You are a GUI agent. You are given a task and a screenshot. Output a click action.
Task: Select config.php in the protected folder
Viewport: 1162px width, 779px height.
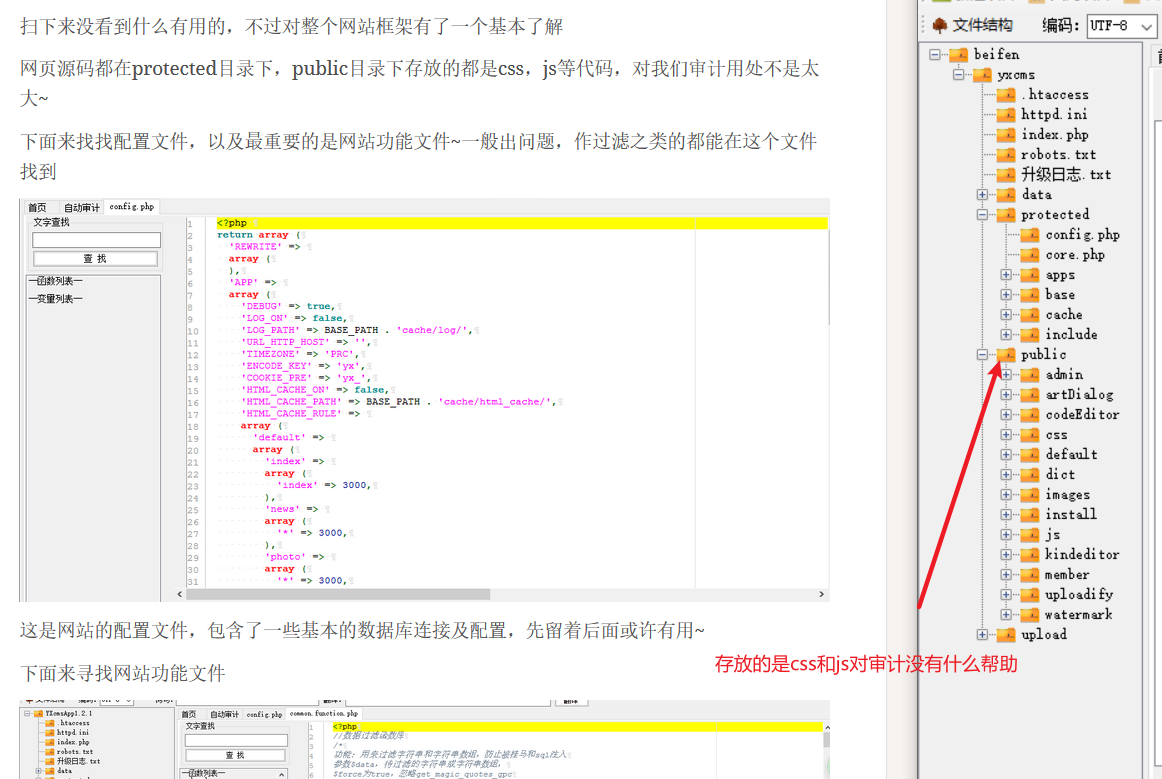point(1082,235)
